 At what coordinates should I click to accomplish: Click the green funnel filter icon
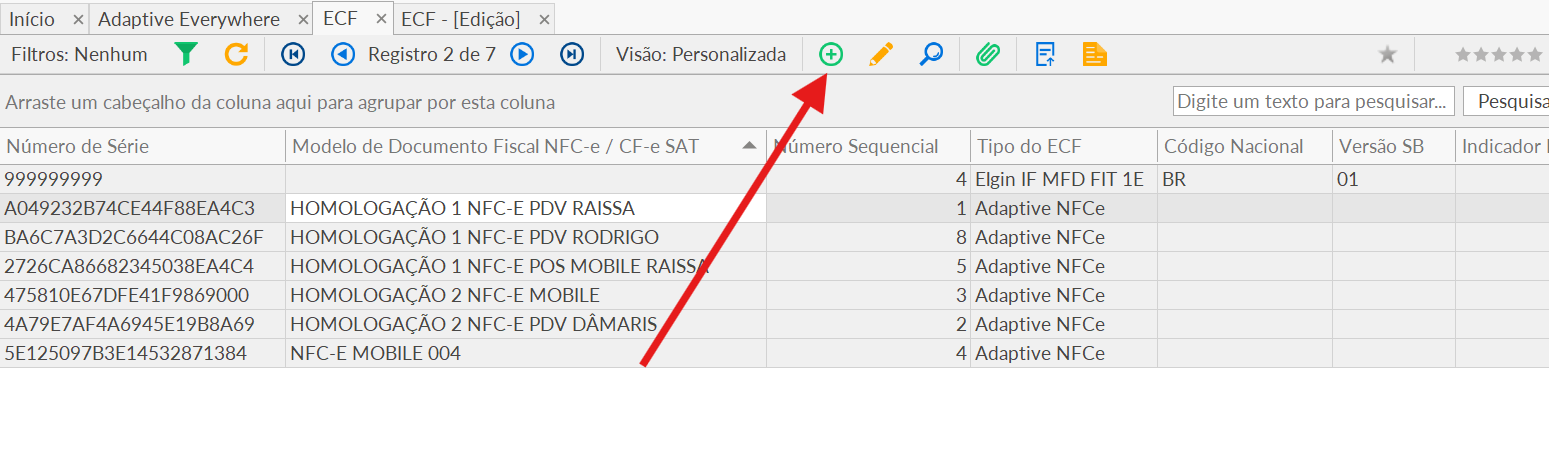tap(185, 54)
